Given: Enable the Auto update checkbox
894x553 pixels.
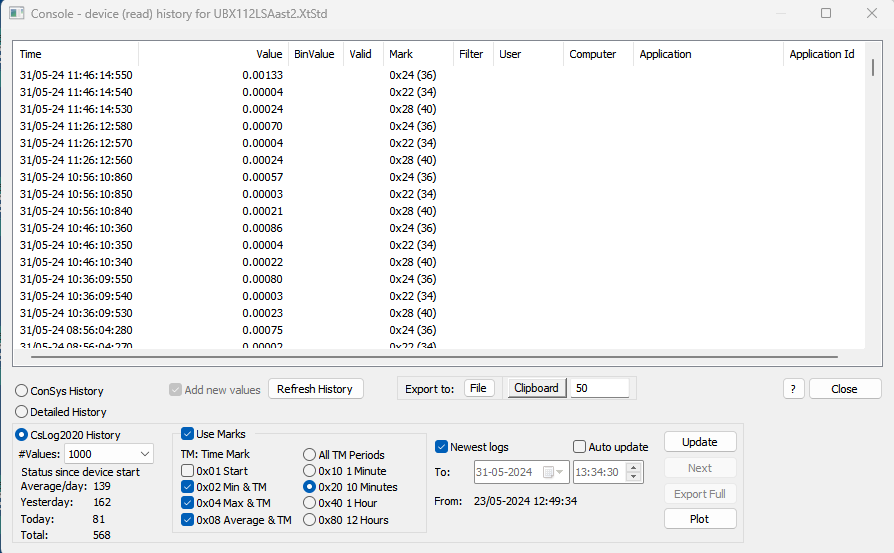Looking at the screenshot, I should (x=580, y=447).
